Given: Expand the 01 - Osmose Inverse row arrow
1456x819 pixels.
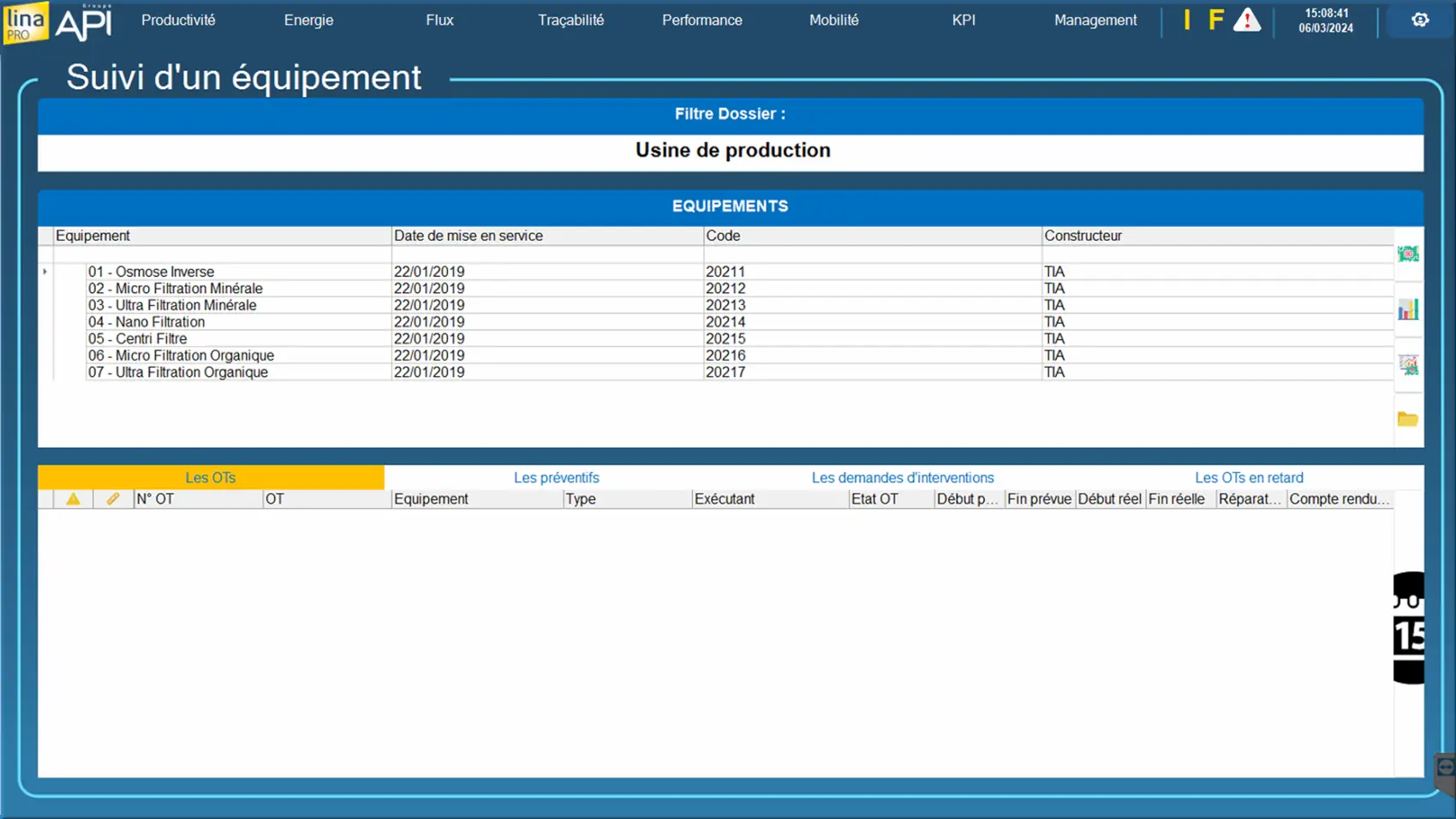Looking at the screenshot, I should click(45, 272).
